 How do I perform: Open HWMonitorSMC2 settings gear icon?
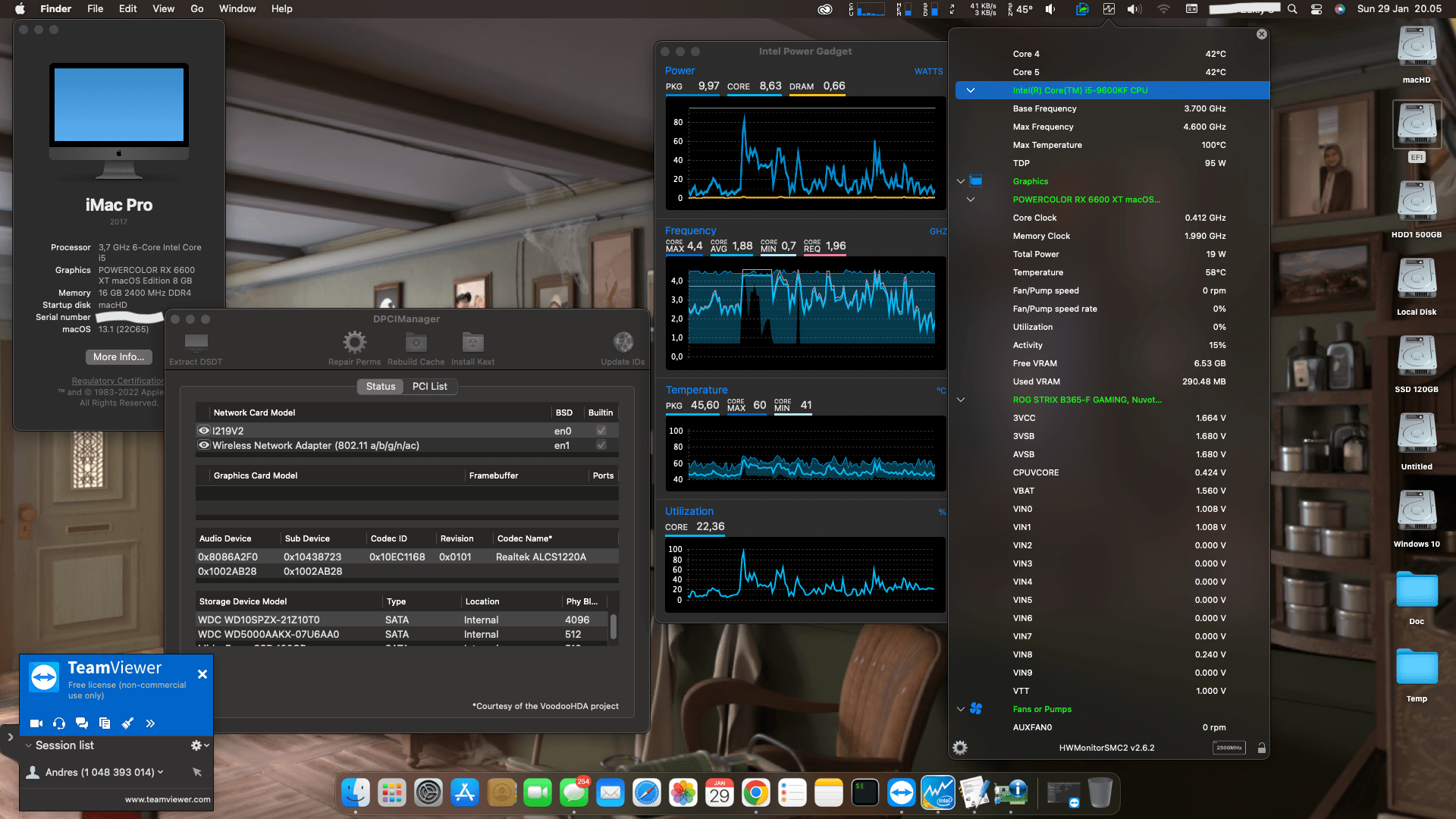pos(960,748)
